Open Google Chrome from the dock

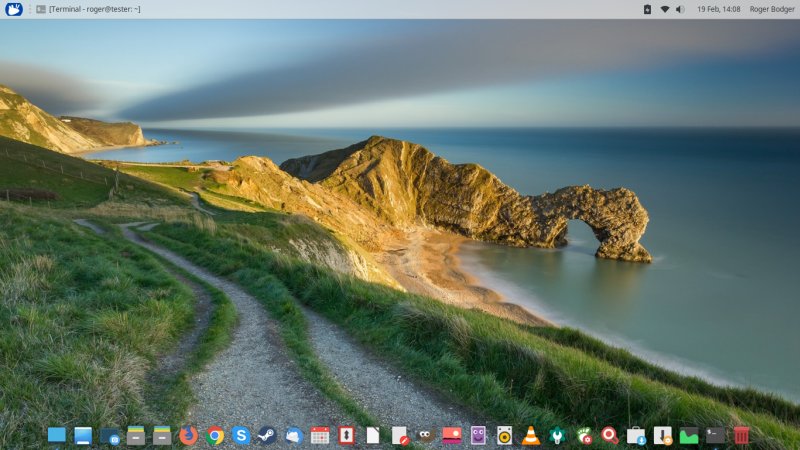[x=215, y=435]
